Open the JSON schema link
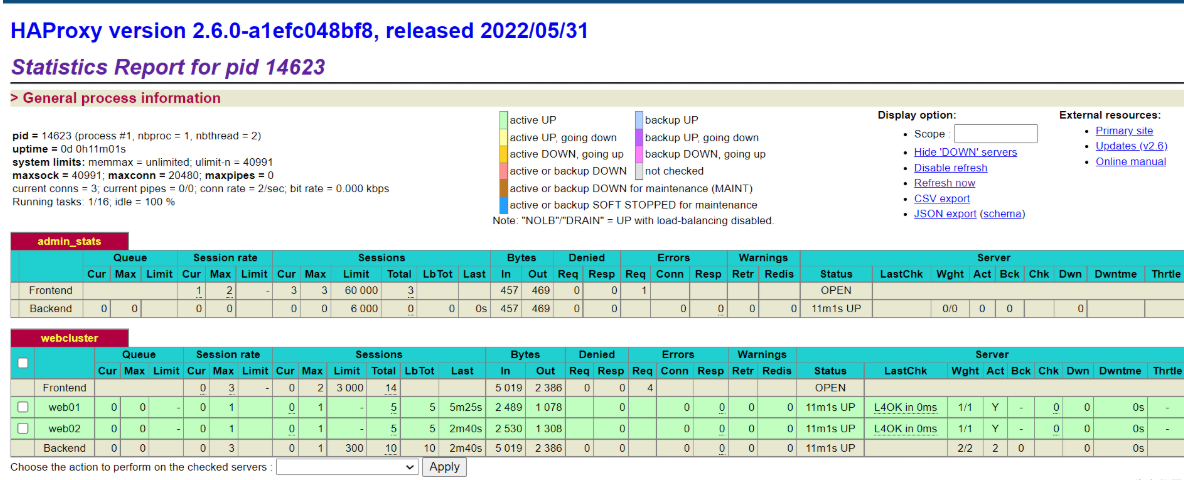Image resolution: width=1184 pixels, height=480 pixels. pos(1002,214)
